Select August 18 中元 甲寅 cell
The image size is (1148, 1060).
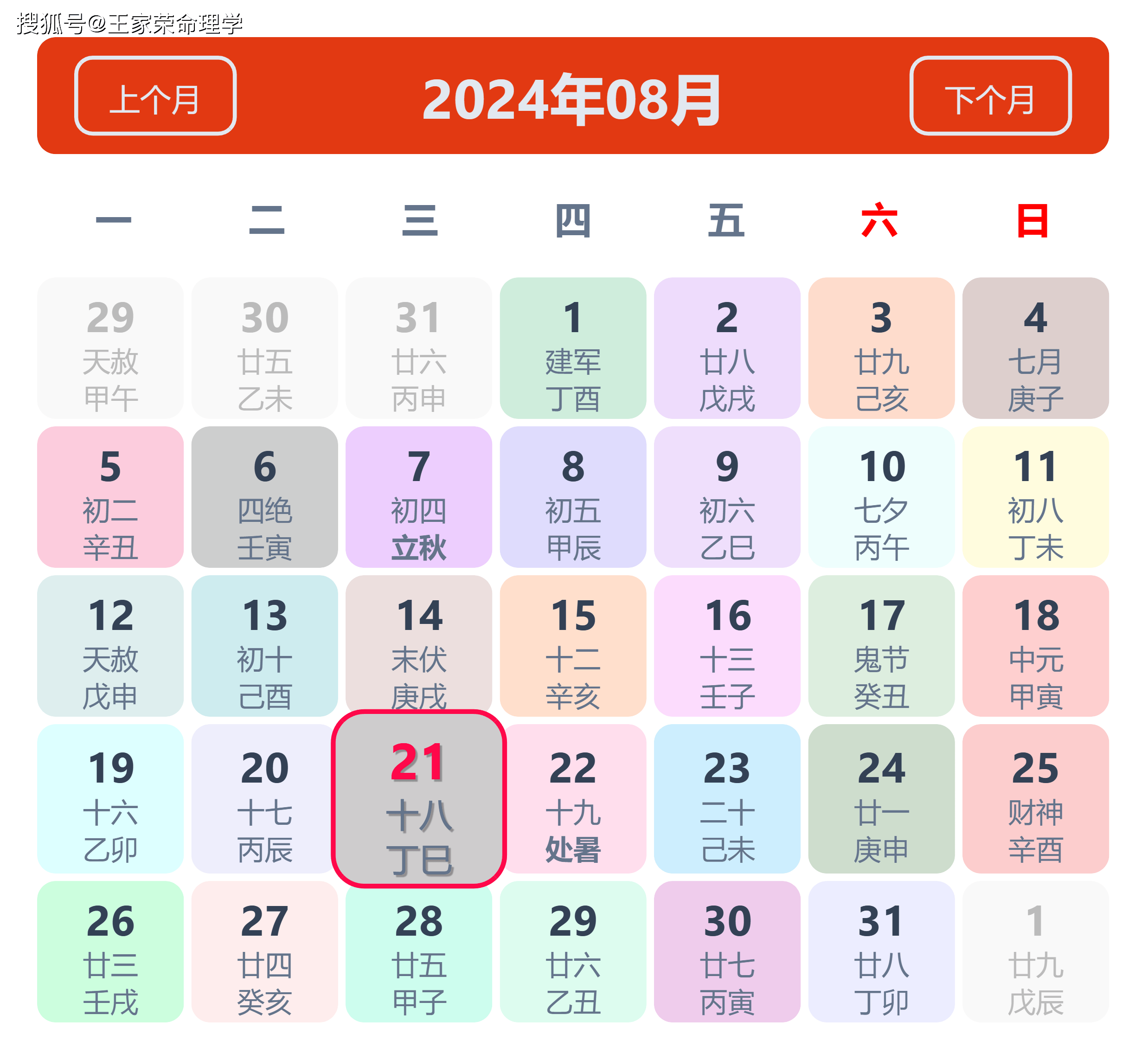click(x=1036, y=646)
